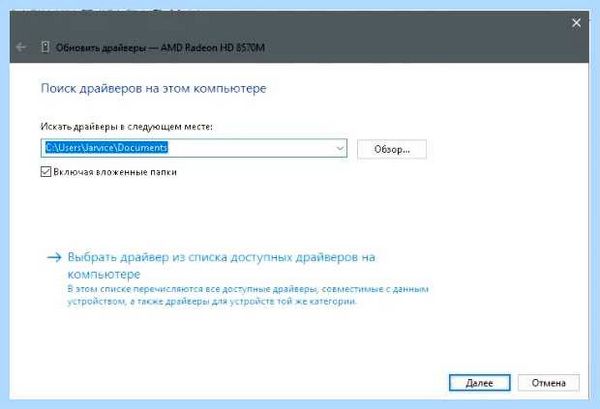Click the Включая вложенные папки label text
Screen dimensions: 600x409
point(115,172)
